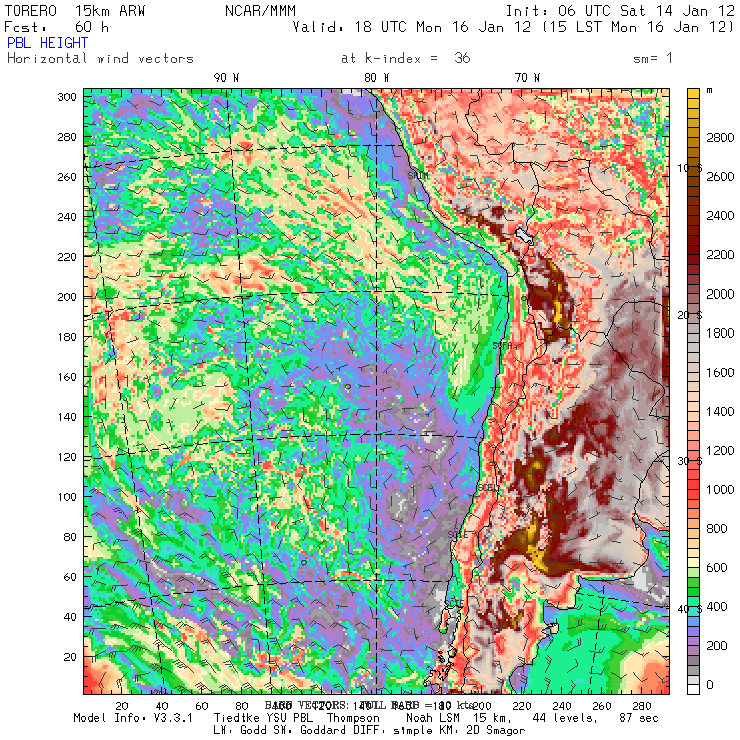
Task: Click the Thompson microphysics label
Action: point(353,718)
